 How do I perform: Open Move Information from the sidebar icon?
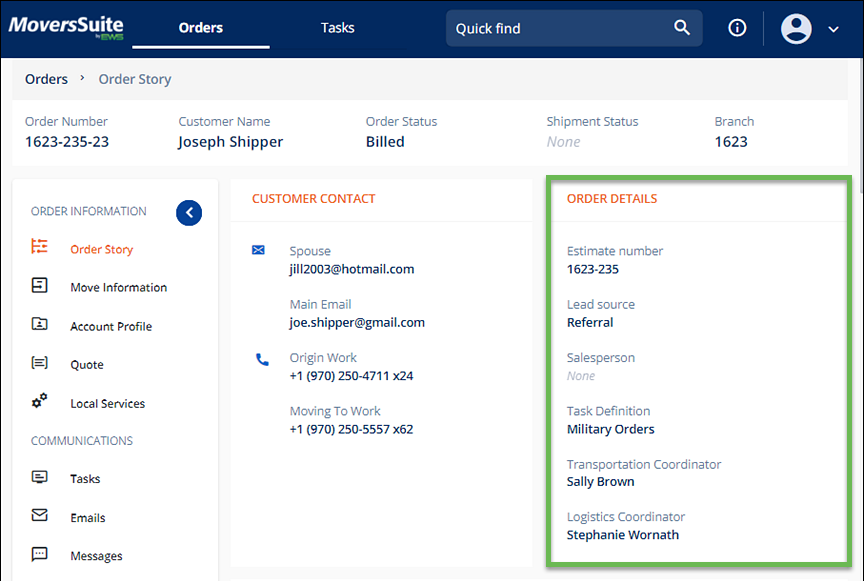39,287
